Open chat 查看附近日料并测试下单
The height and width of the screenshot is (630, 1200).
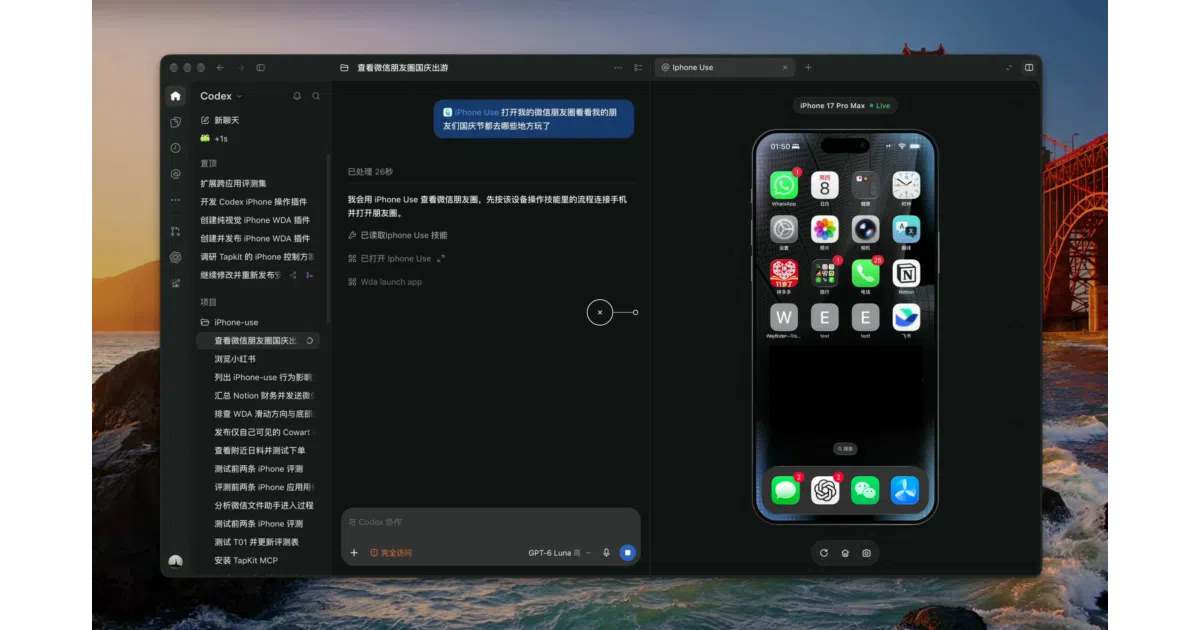coord(259,451)
